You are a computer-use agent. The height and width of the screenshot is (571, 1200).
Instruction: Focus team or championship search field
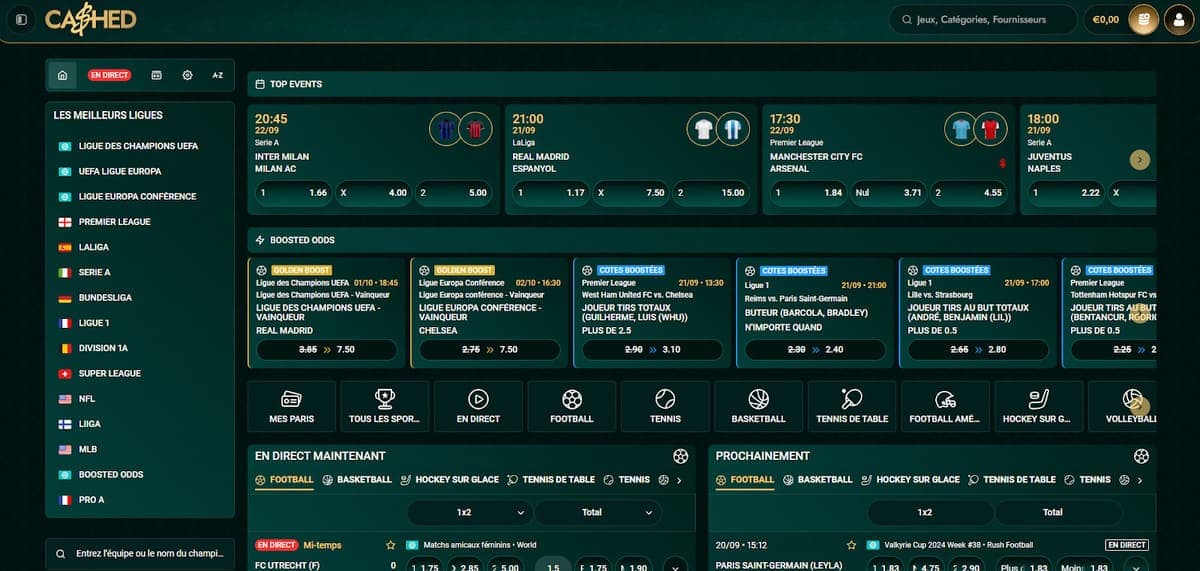[x=140, y=554]
